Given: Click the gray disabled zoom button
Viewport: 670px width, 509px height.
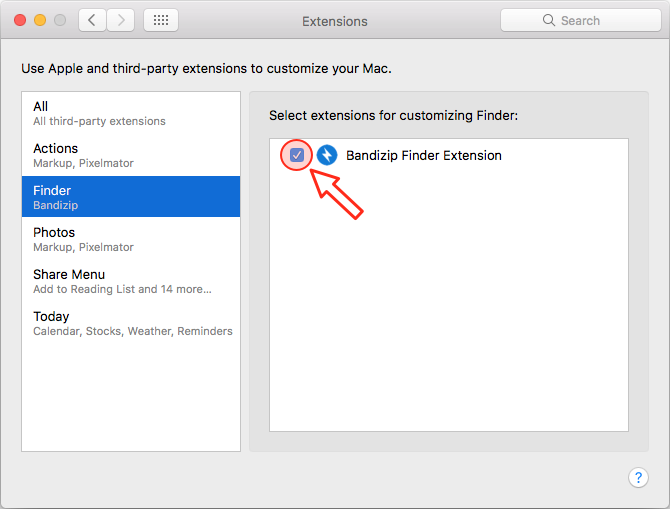Looking at the screenshot, I should [60, 20].
